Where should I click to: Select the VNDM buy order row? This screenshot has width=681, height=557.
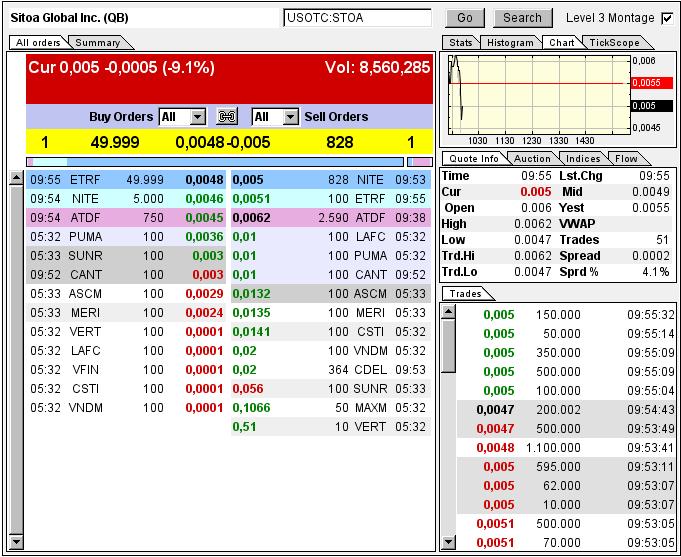pos(126,408)
